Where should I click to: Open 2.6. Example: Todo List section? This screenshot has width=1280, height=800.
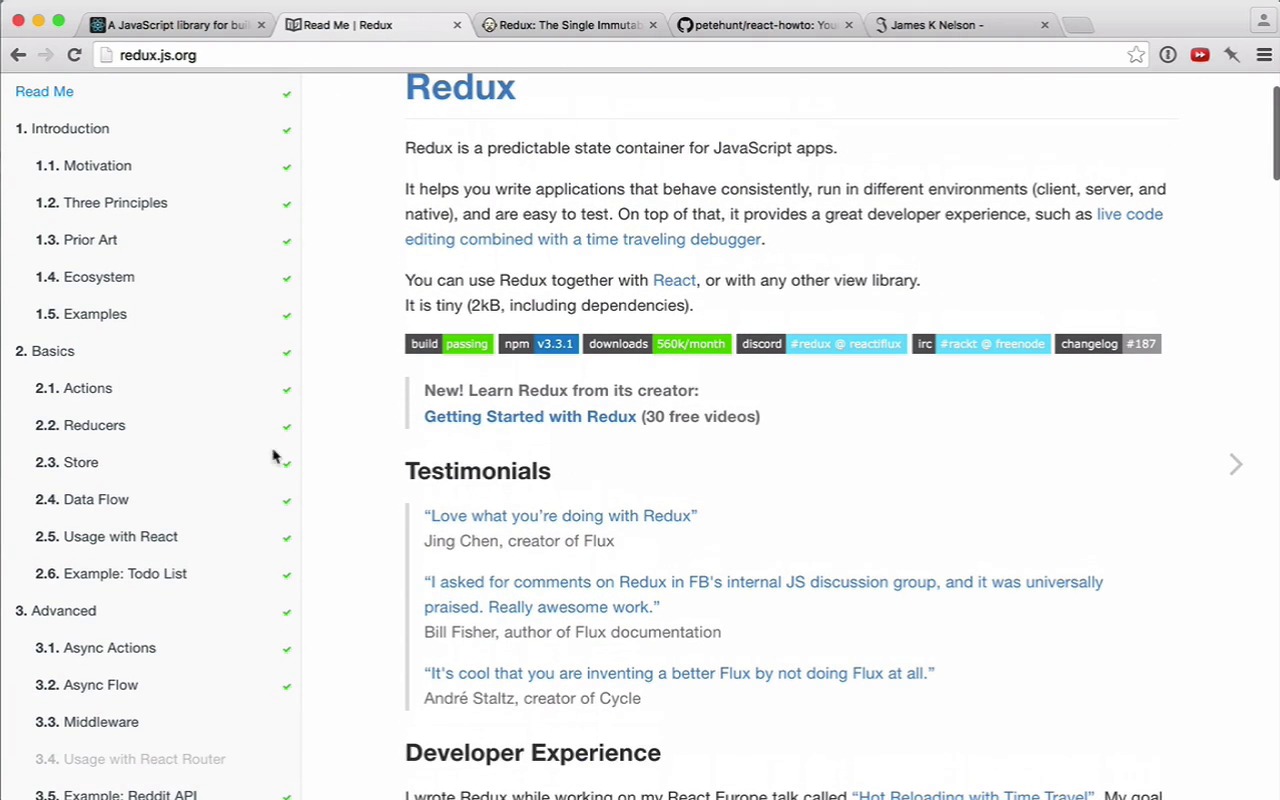click(x=111, y=572)
